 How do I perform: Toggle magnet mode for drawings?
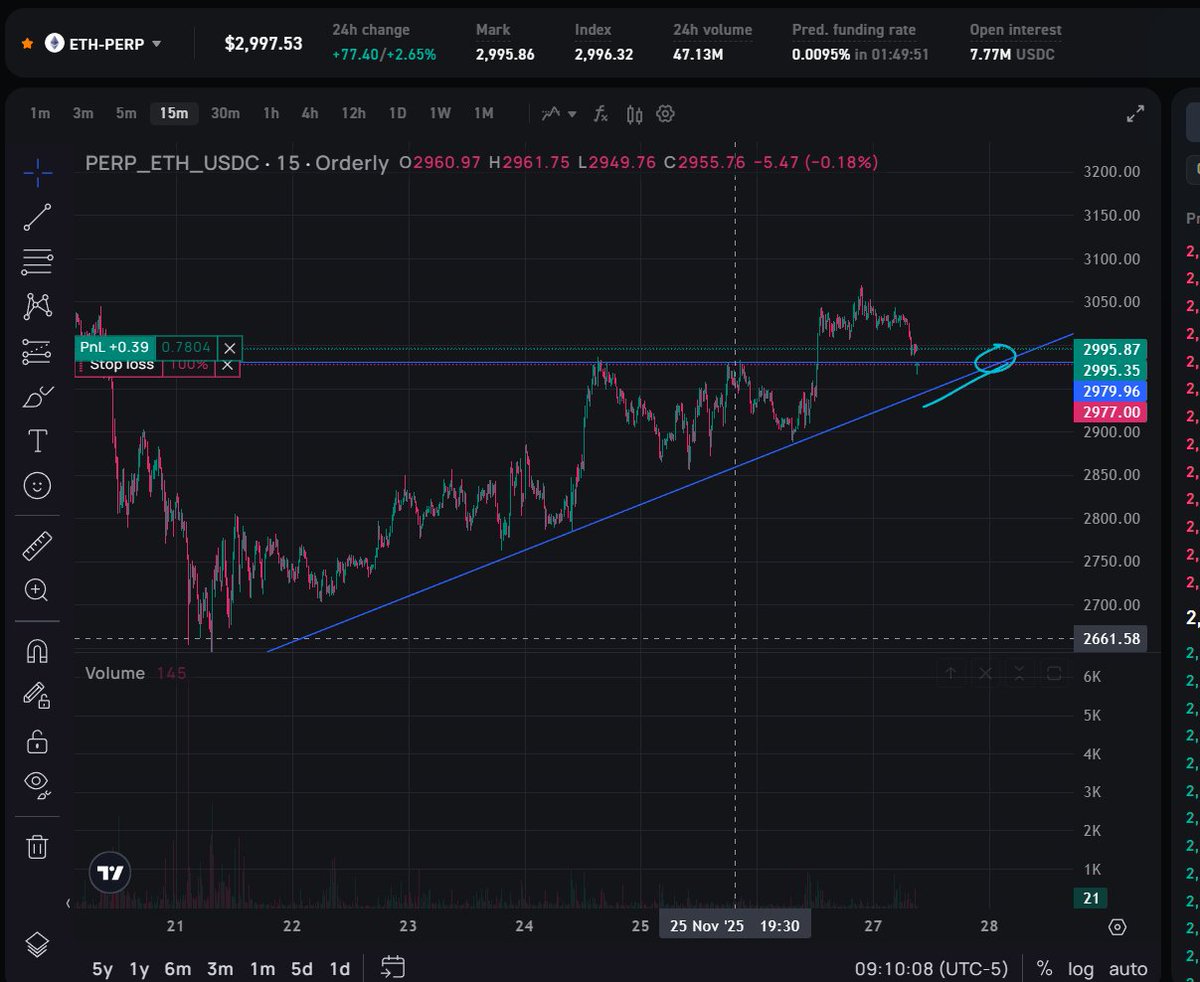click(x=37, y=652)
